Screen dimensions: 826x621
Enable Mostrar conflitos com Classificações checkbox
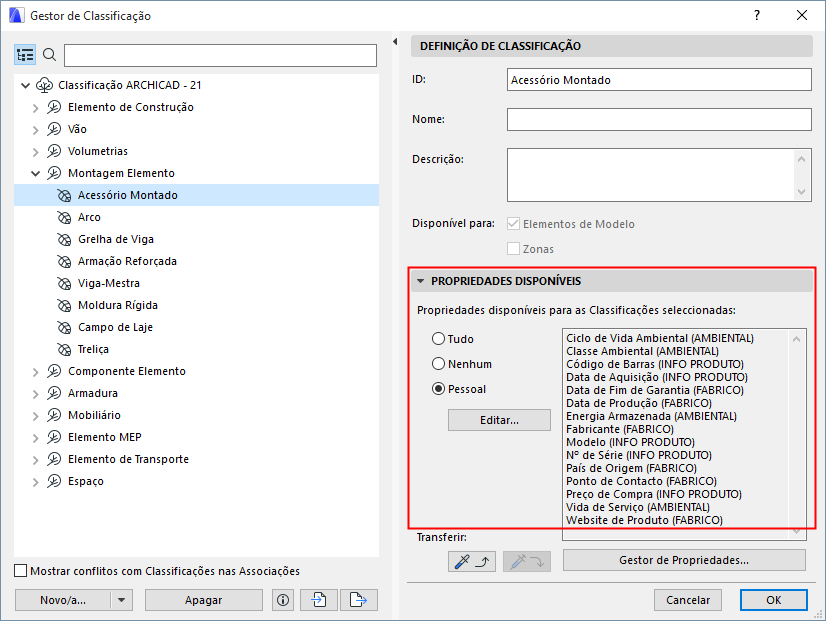21,570
